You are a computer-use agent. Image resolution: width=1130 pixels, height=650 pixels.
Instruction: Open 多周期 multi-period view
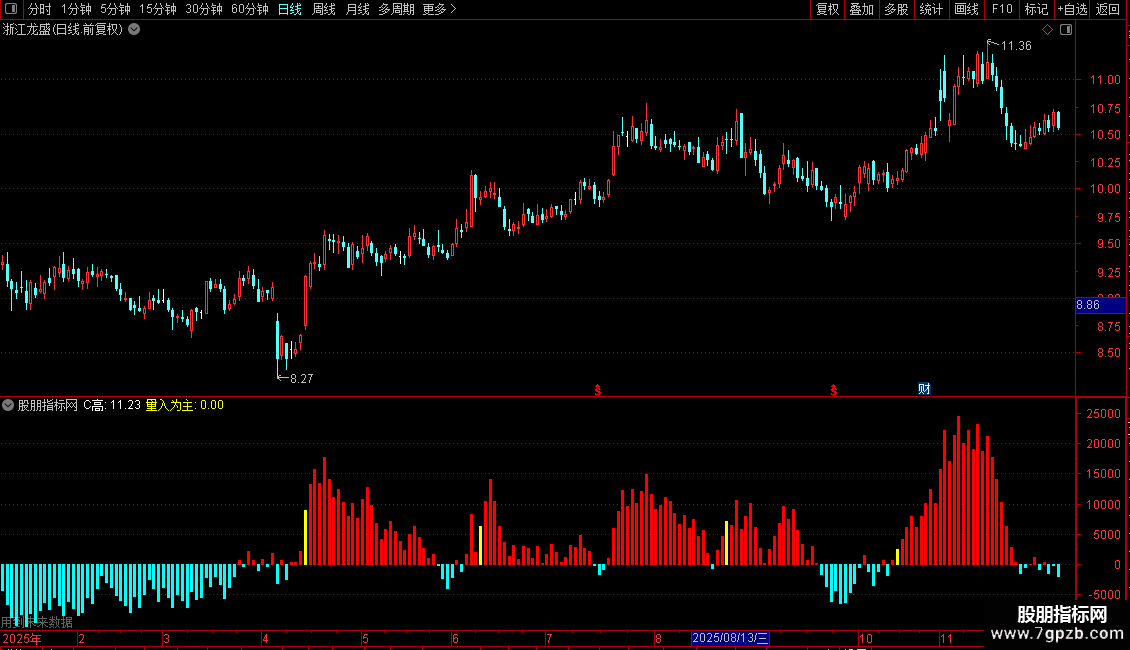[x=396, y=9]
